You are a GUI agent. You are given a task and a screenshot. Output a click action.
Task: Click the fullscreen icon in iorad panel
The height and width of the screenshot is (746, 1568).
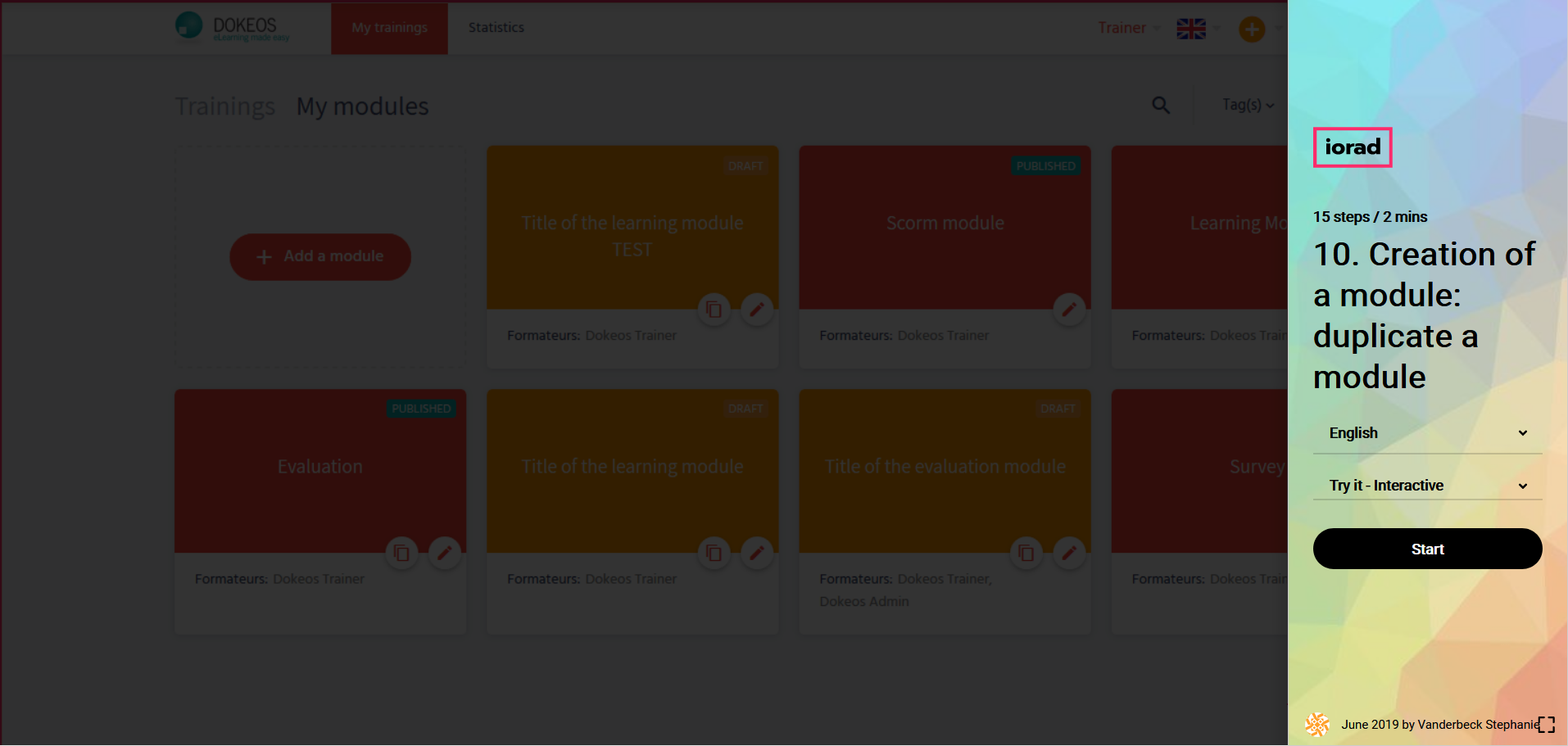point(1546,725)
